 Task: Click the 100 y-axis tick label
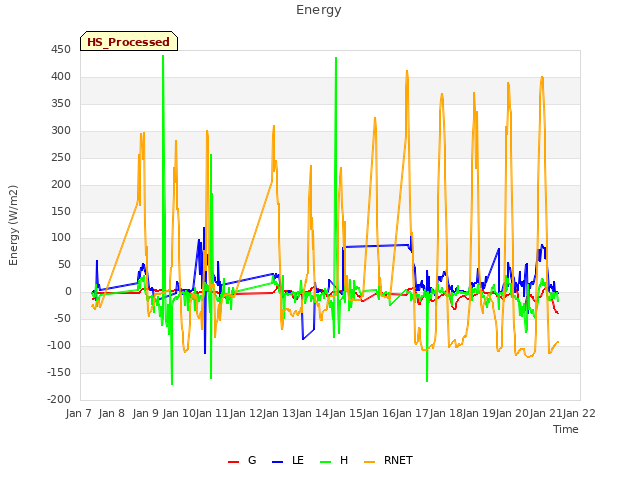pyautogui.click(x=61, y=238)
